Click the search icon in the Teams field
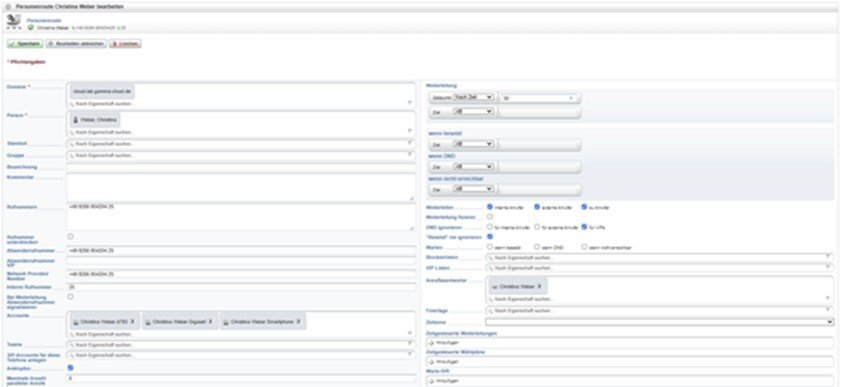Image resolution: width=841 pixels, height=387 pixels. pyautogui.click(x=71, y=345)
